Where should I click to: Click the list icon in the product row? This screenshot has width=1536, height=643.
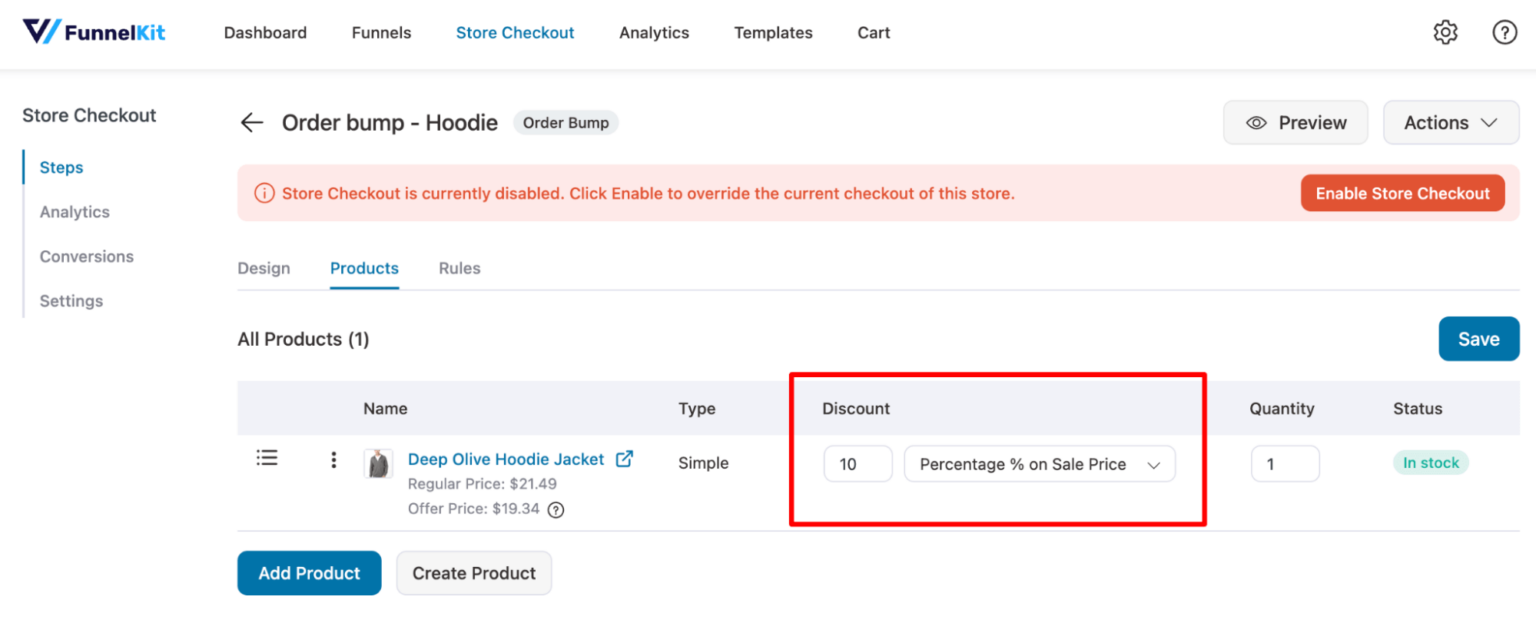point(267,457)
